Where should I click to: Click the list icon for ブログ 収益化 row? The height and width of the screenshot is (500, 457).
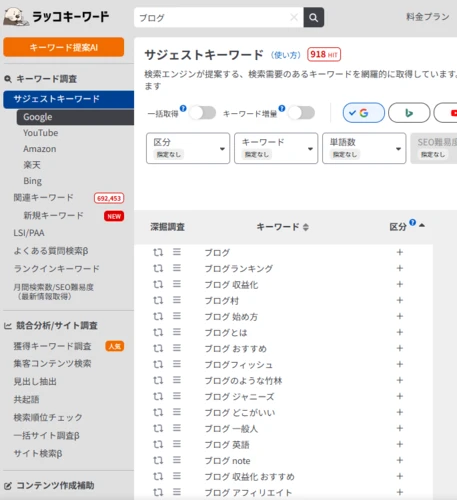point(177,284)
